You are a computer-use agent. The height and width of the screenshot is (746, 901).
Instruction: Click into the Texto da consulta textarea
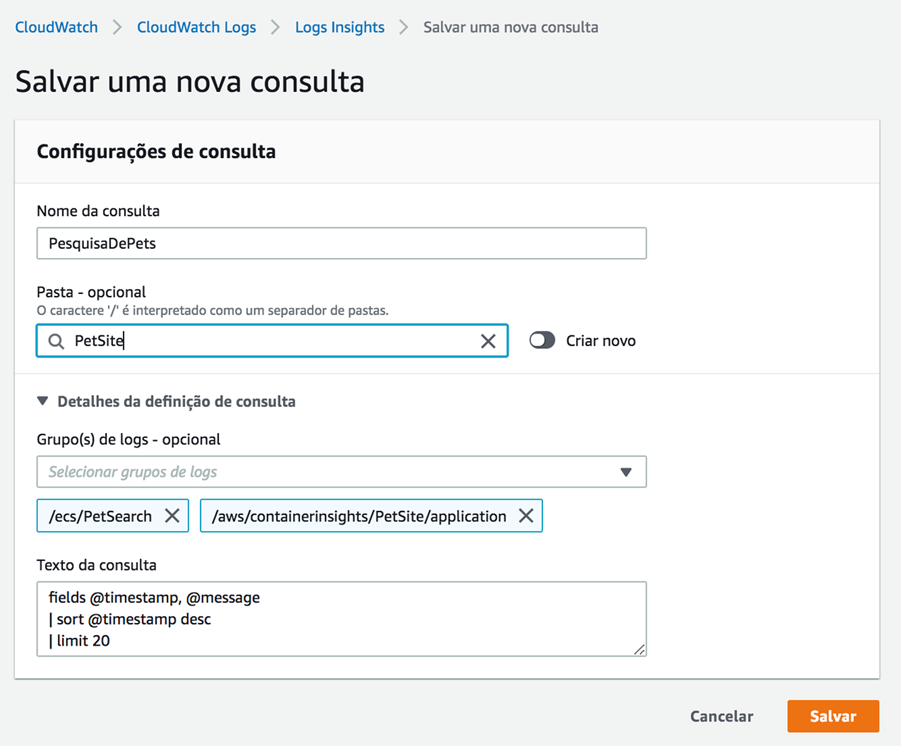[341, 619]
